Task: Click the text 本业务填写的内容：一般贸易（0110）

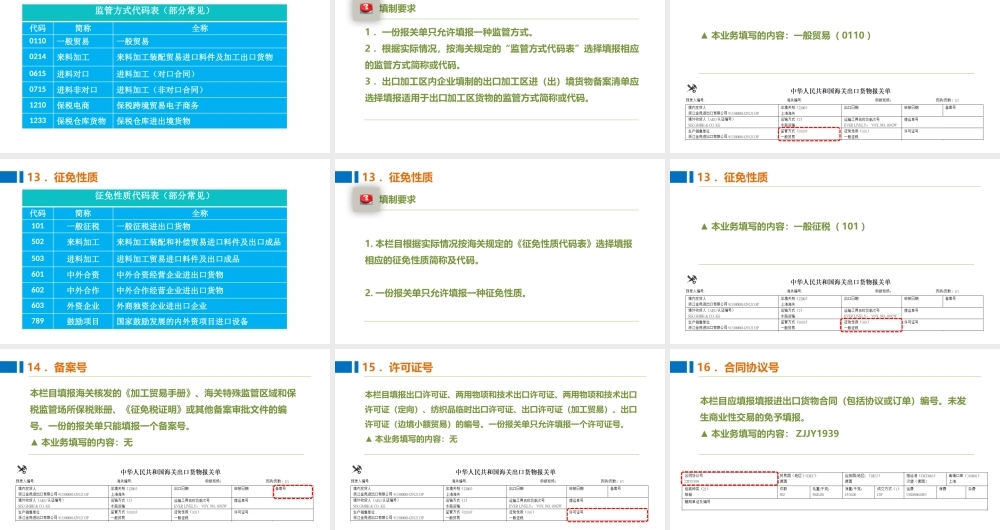Action: [x=790, y=36]
